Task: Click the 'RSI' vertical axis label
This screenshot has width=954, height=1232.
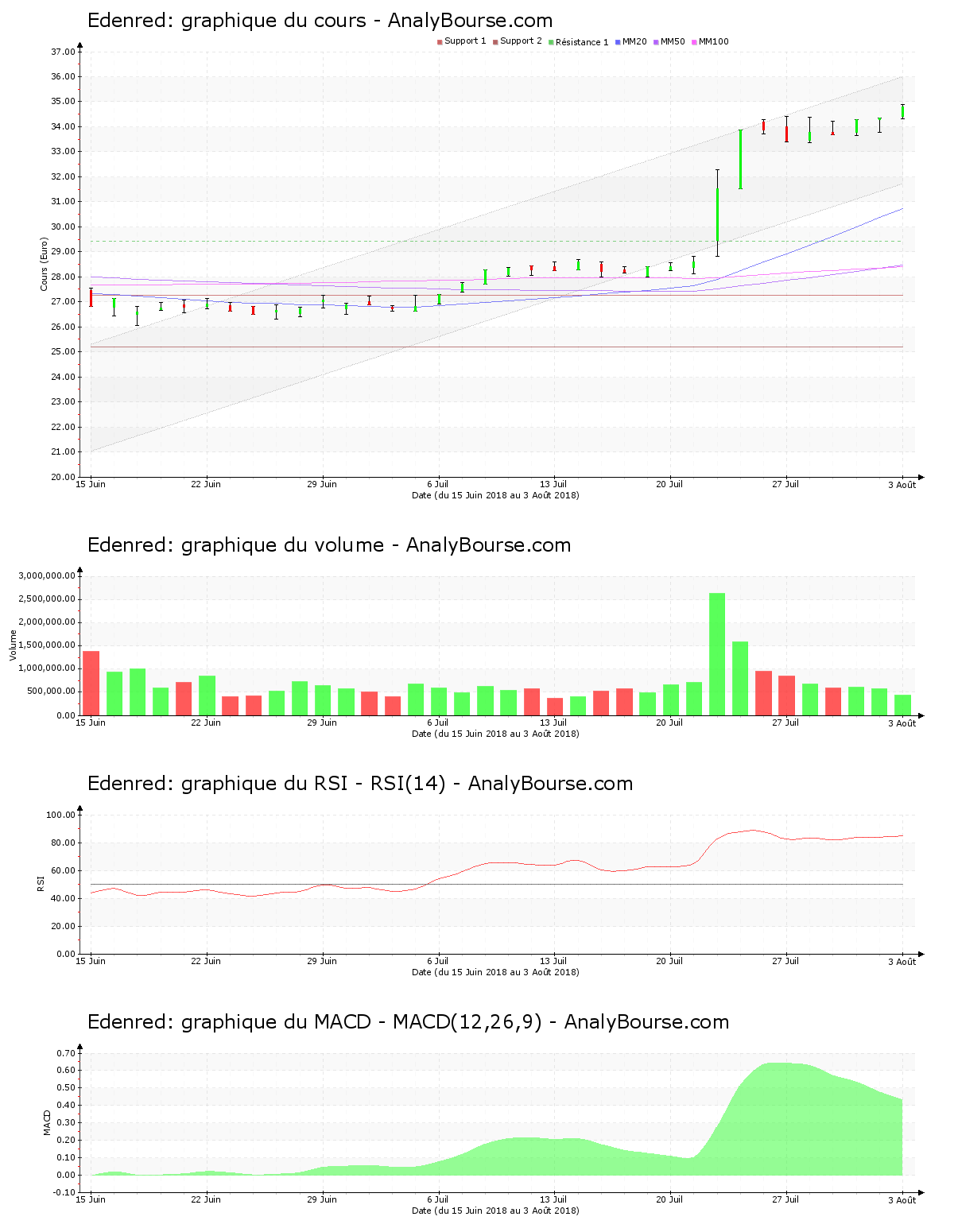Action: pos(41,883)
